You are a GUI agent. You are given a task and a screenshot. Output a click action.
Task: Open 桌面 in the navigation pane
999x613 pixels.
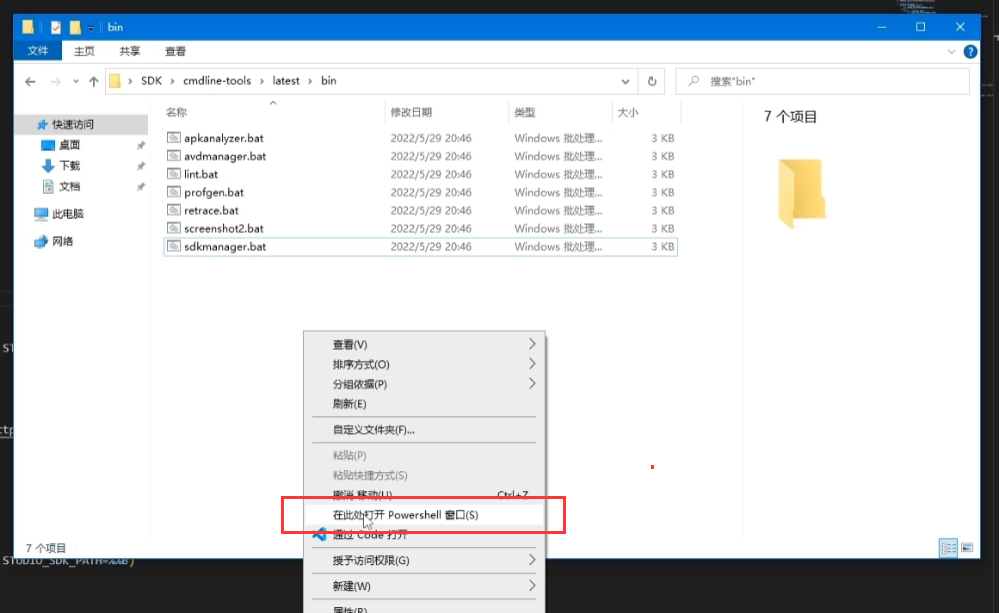point(69,145)
